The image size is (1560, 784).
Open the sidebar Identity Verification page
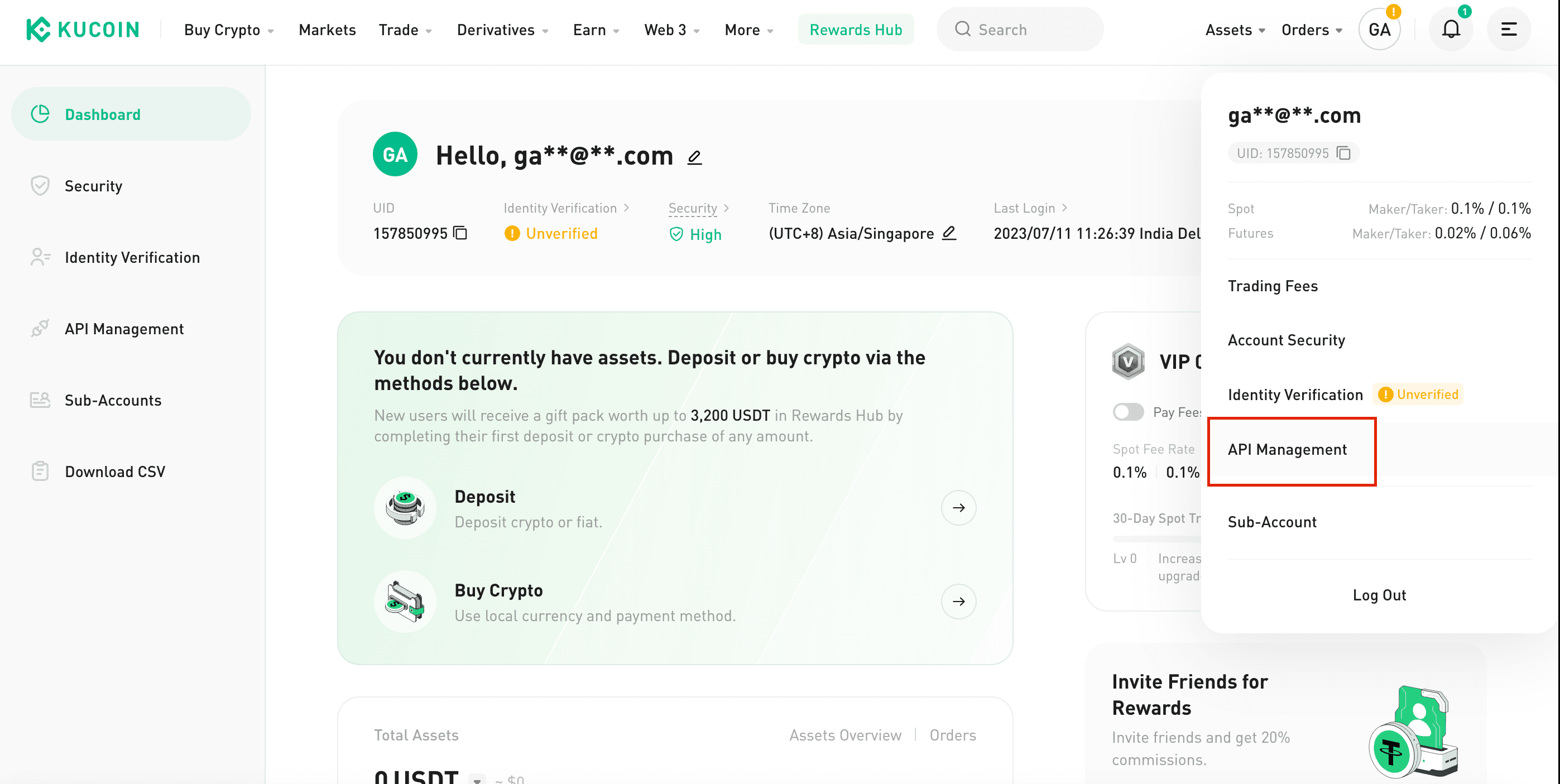131,257
